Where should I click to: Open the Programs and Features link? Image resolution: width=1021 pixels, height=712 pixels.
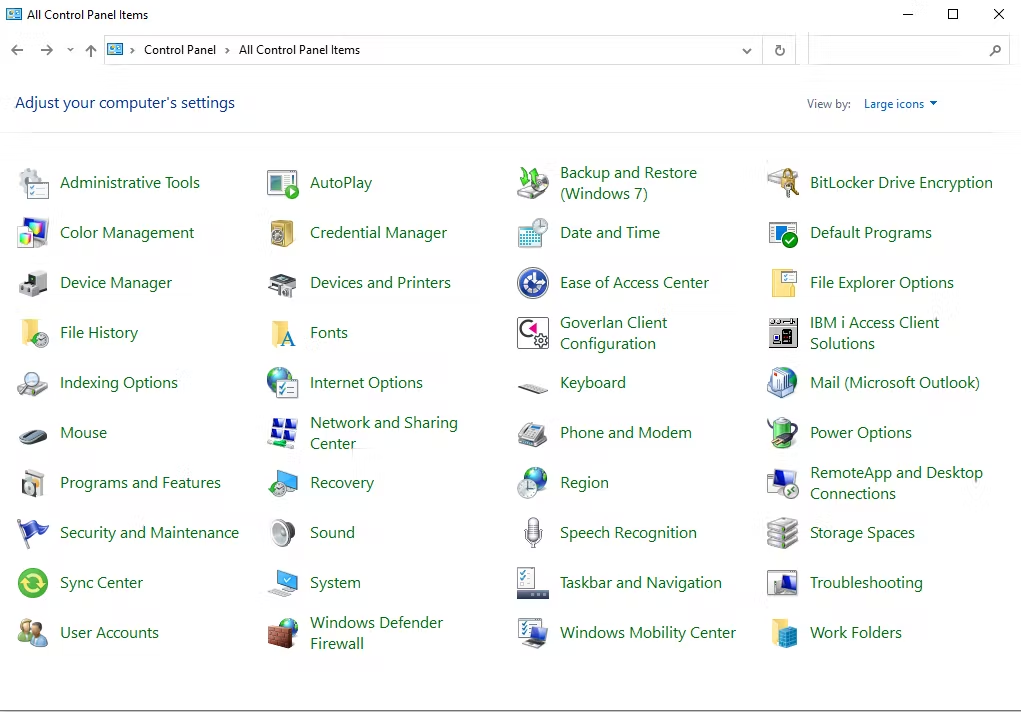point(140,483)
